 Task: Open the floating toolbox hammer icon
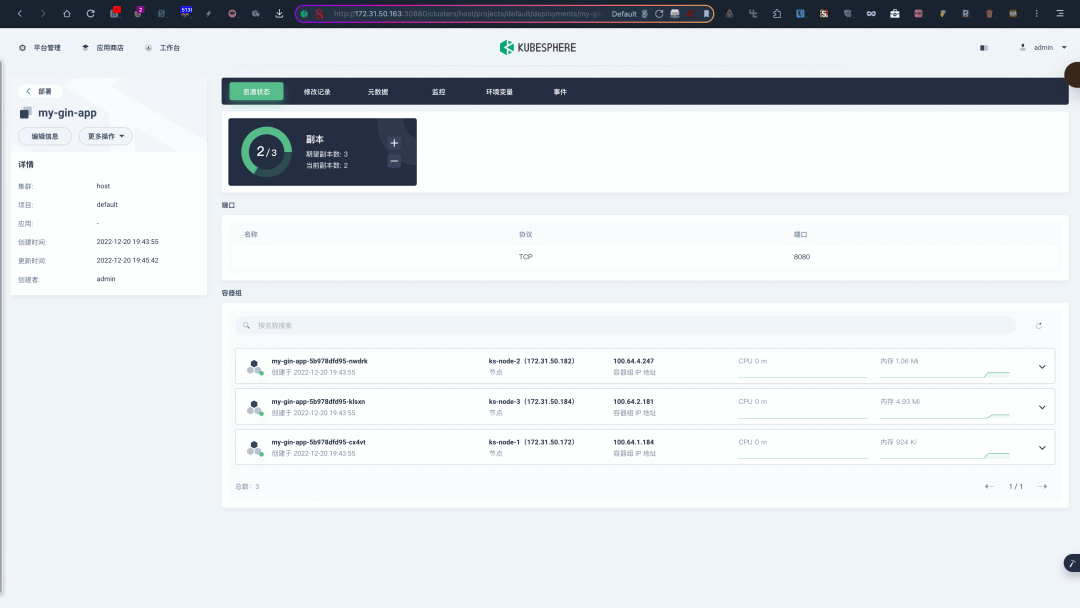[x=1072, y=563]
